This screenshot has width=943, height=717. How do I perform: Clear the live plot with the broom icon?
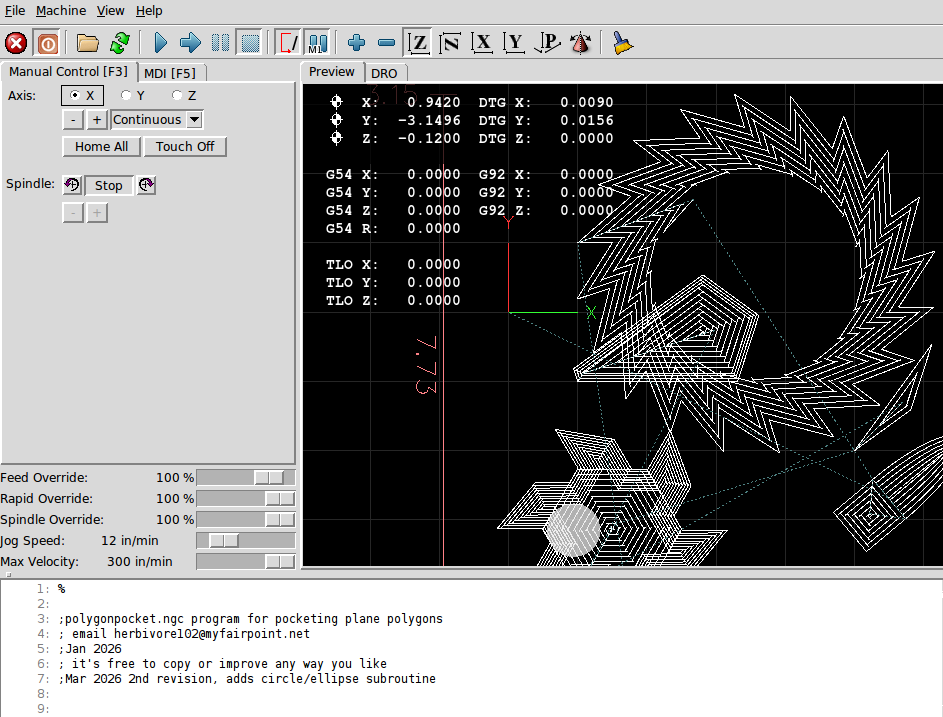623,43
